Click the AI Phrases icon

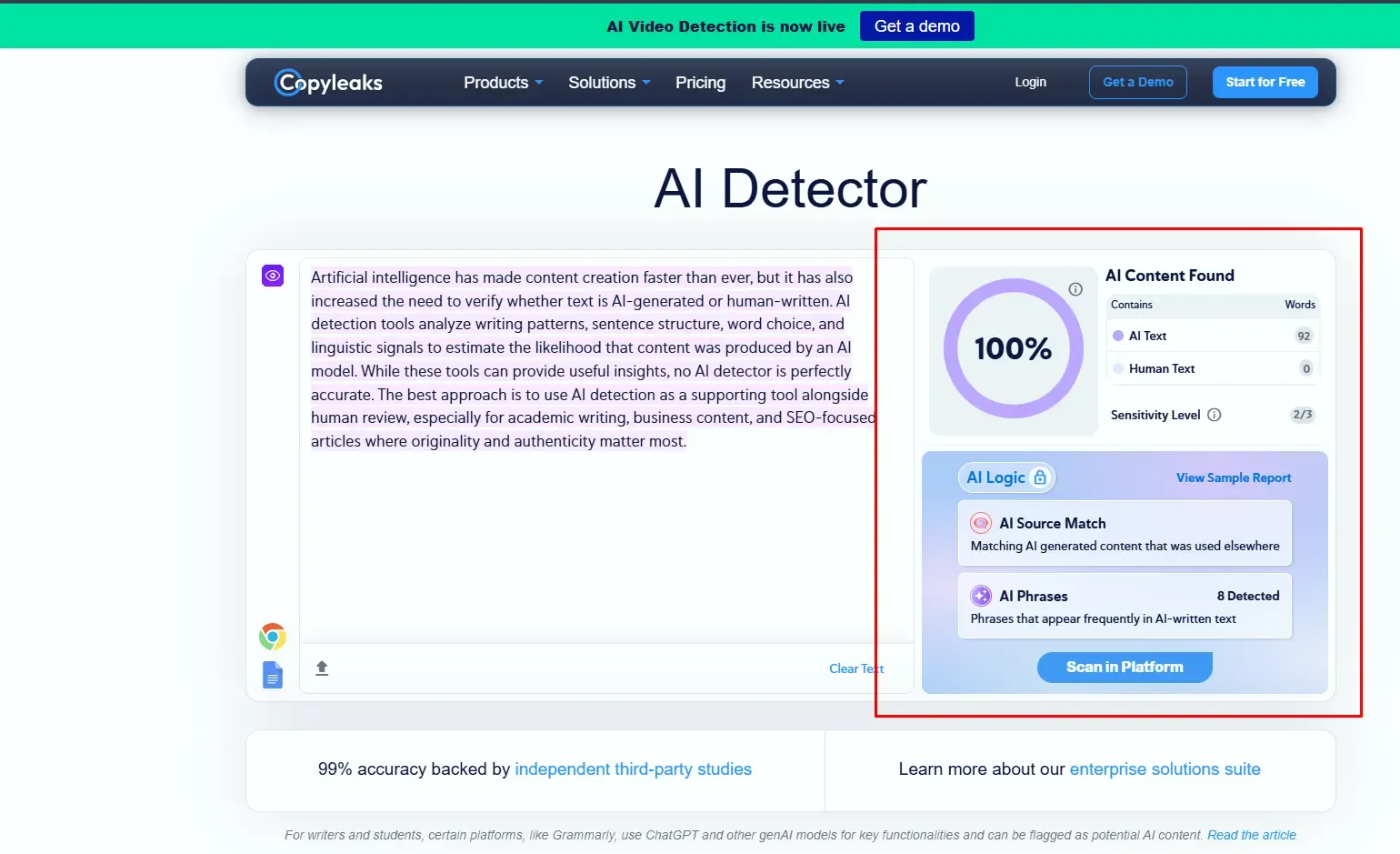981,596
